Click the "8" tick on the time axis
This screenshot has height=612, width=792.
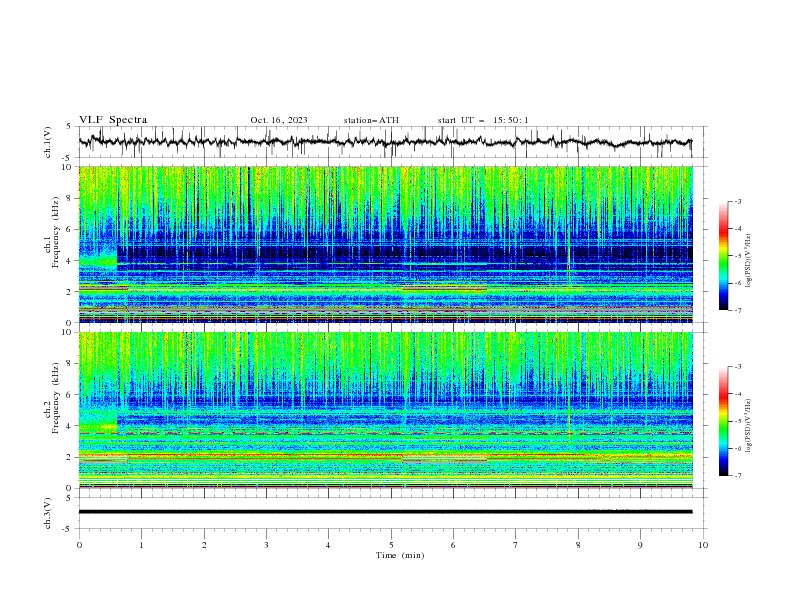coord(578,545)
